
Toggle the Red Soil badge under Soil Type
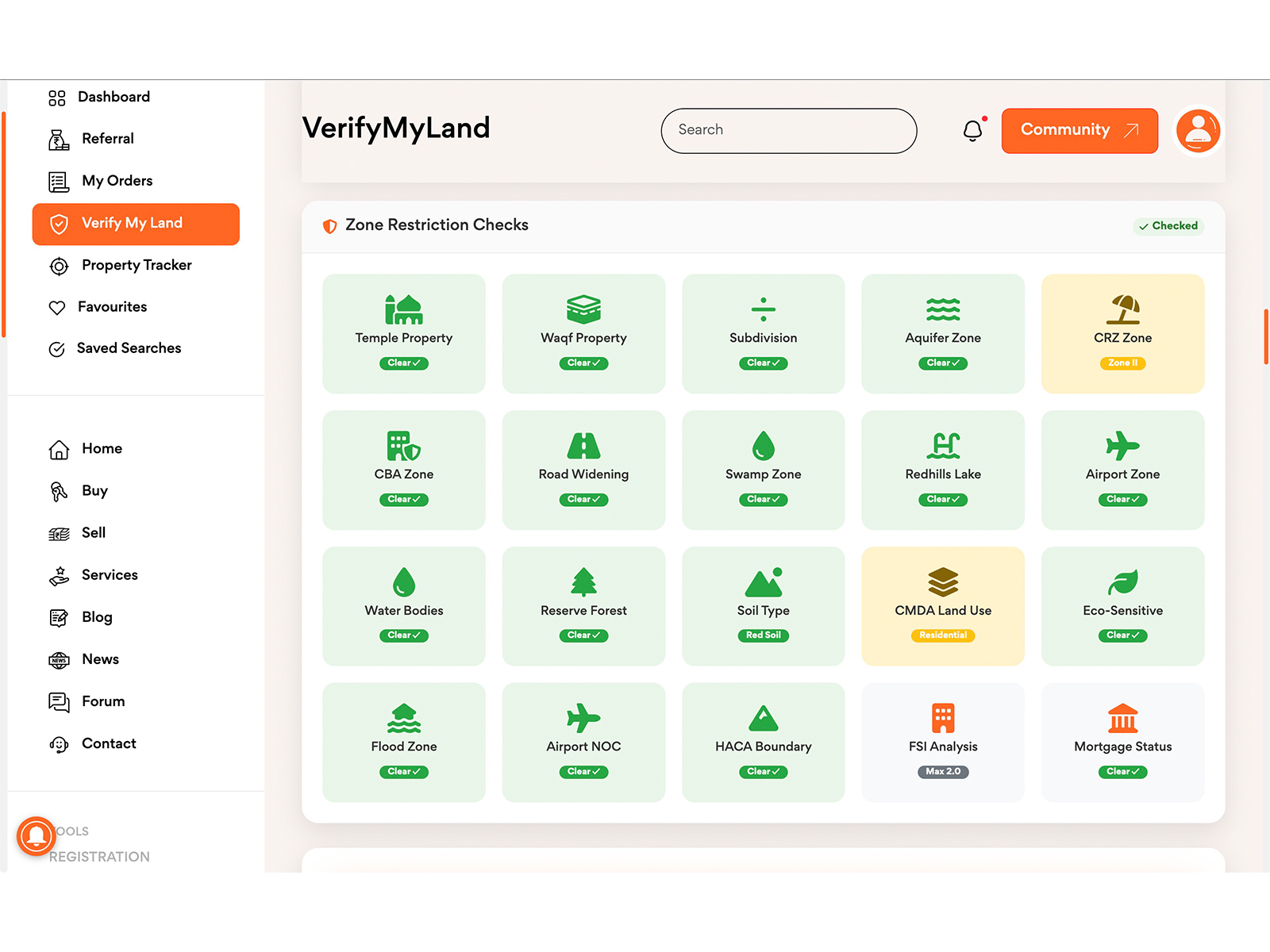click(763, 635)
